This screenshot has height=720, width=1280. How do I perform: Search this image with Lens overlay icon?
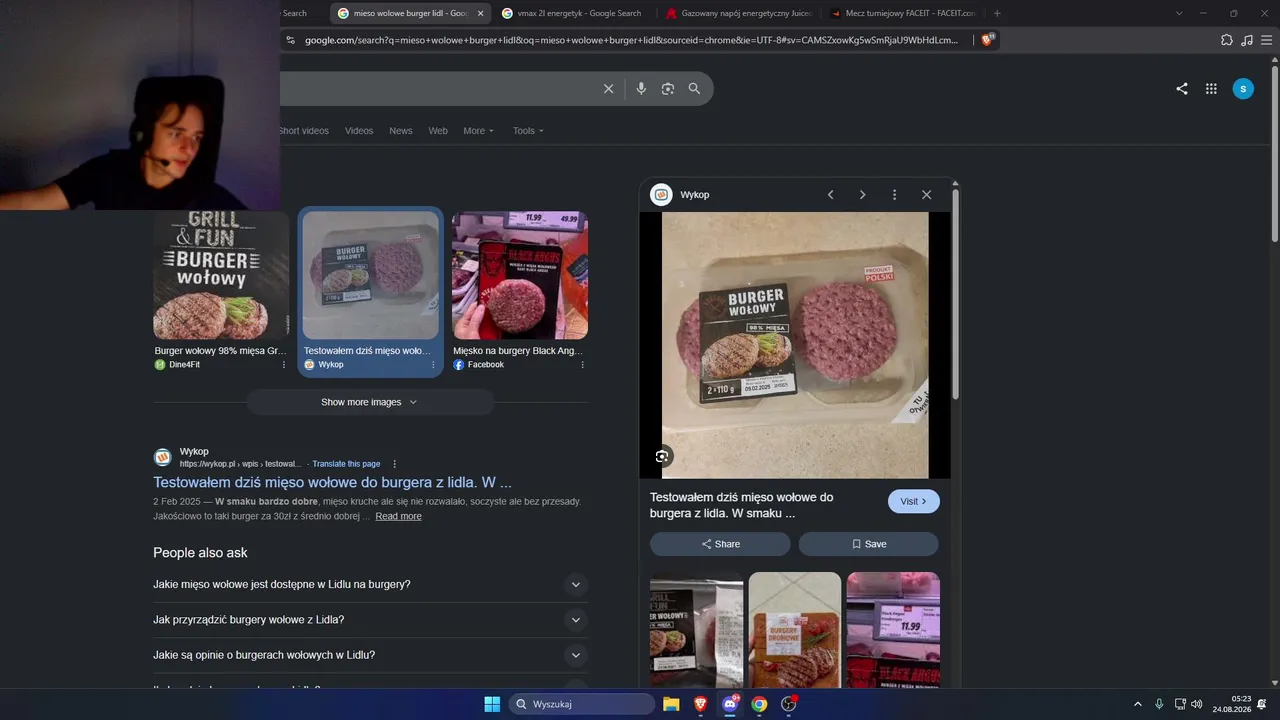pyautogui.click(x=661, y=456)
